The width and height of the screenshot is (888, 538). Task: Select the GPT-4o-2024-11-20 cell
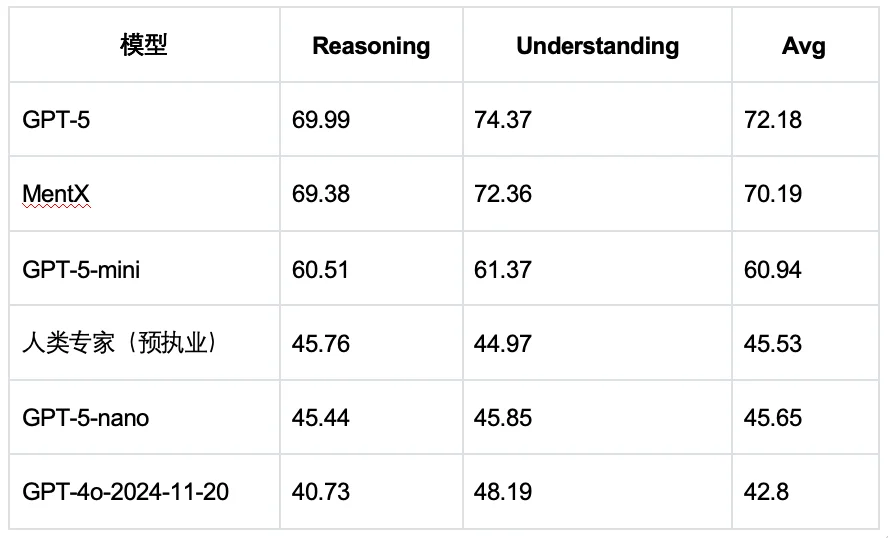click(x=125, y=492)
